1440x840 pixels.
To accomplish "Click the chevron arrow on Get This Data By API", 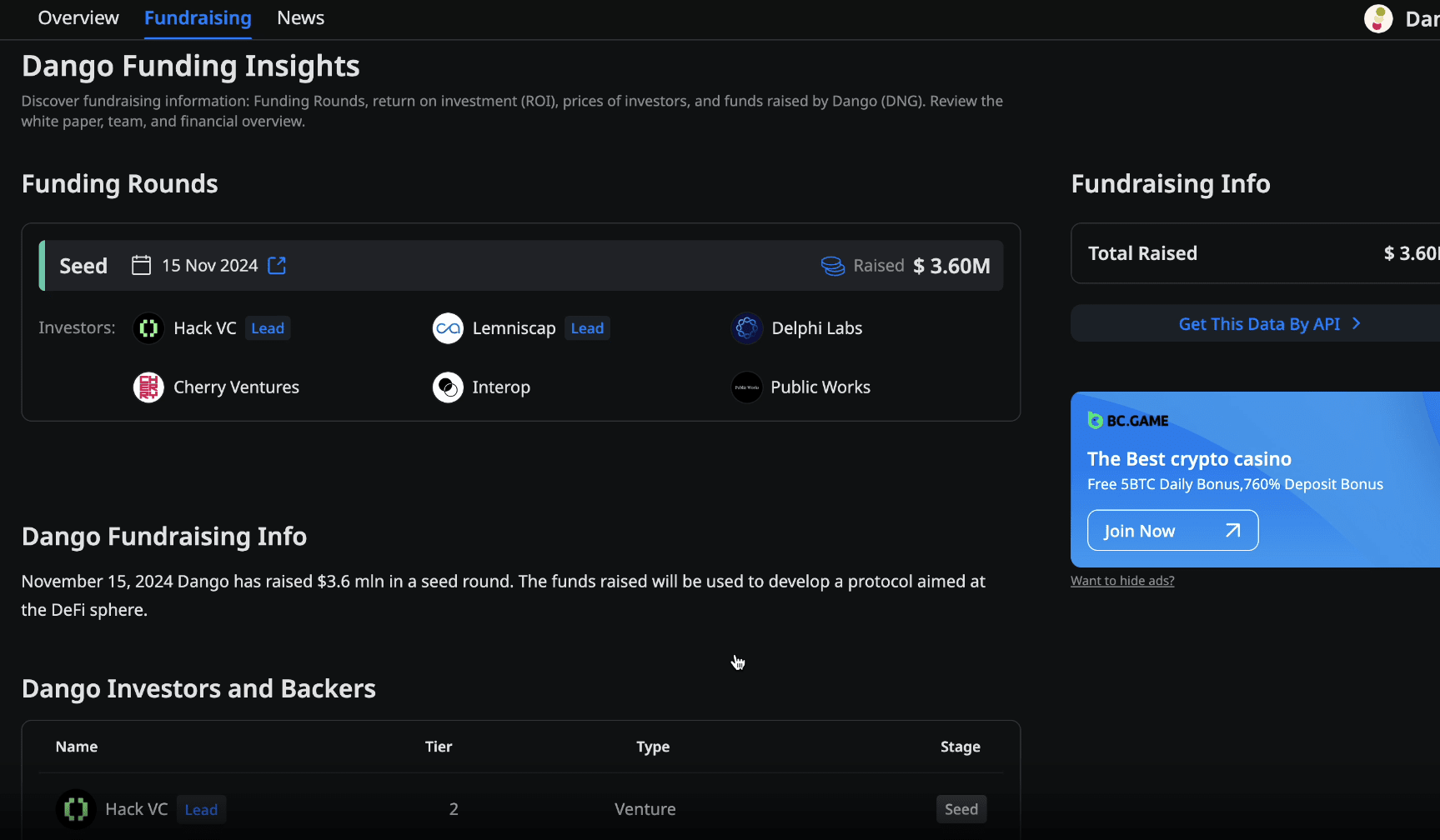I will 1356,323.
